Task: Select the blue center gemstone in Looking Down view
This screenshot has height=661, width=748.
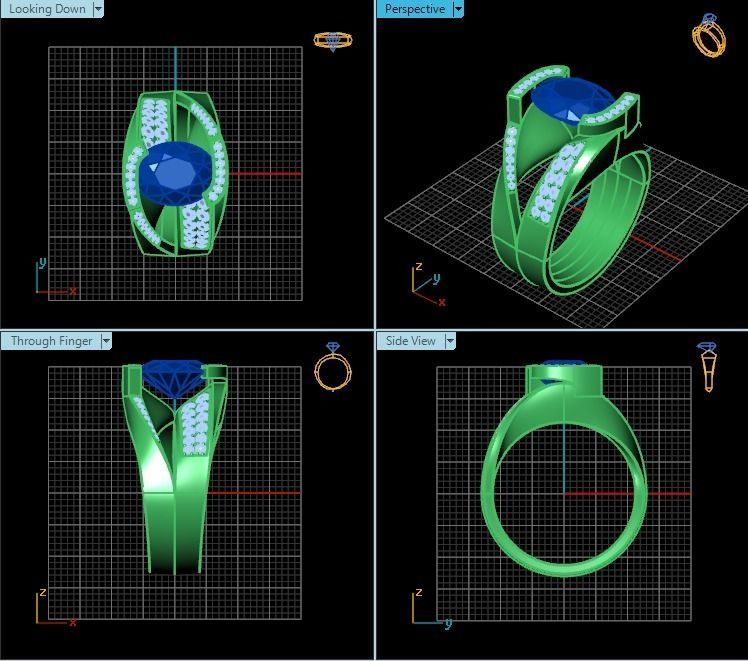Action: pyautogui.click(x=176, y=174)
